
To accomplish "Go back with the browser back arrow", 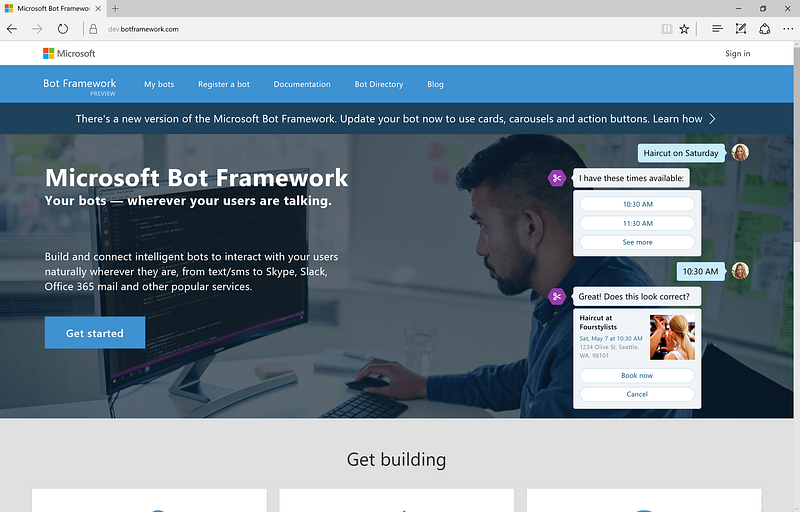I will coord(12,29).
